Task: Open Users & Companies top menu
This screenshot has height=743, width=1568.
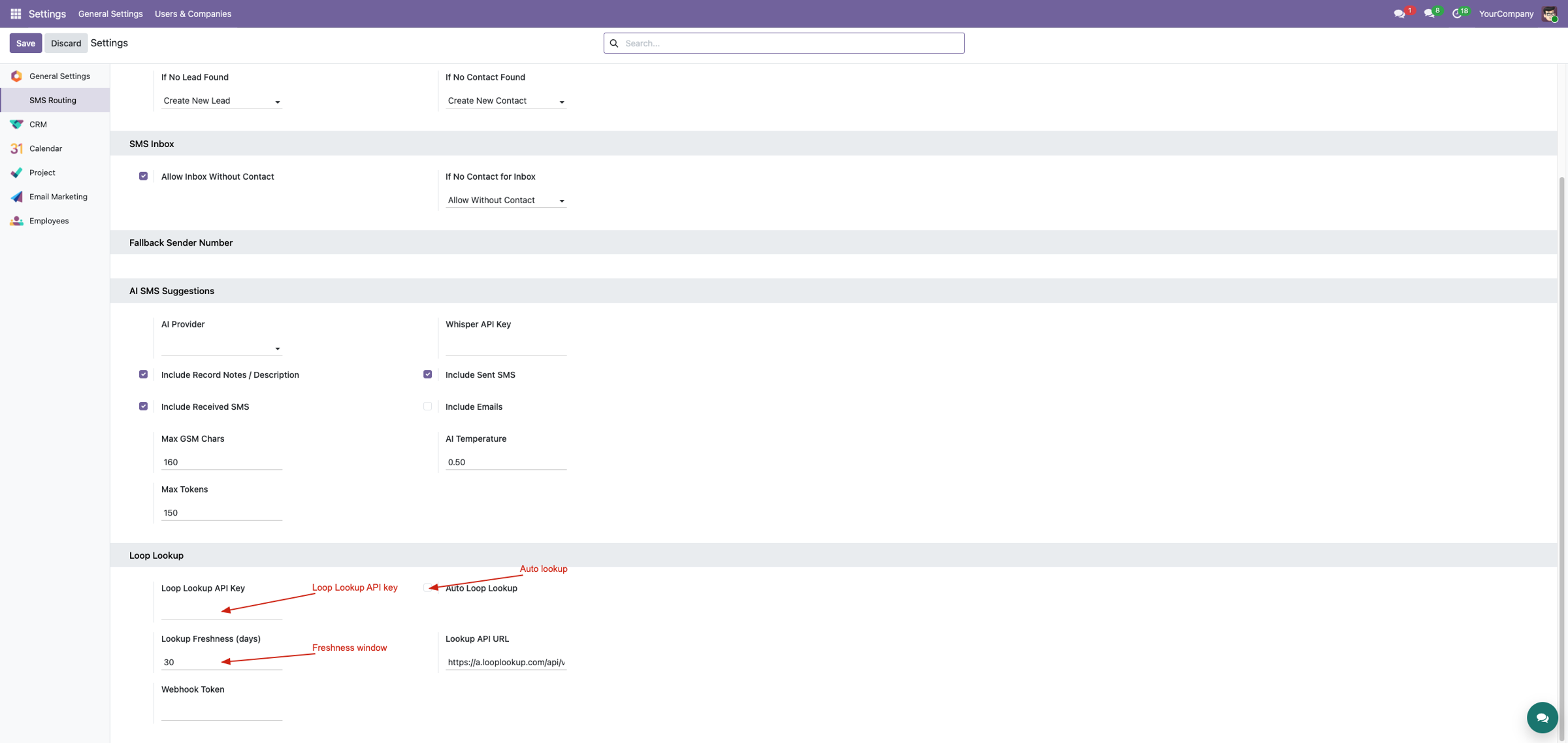Action: (x=193, y=14)
